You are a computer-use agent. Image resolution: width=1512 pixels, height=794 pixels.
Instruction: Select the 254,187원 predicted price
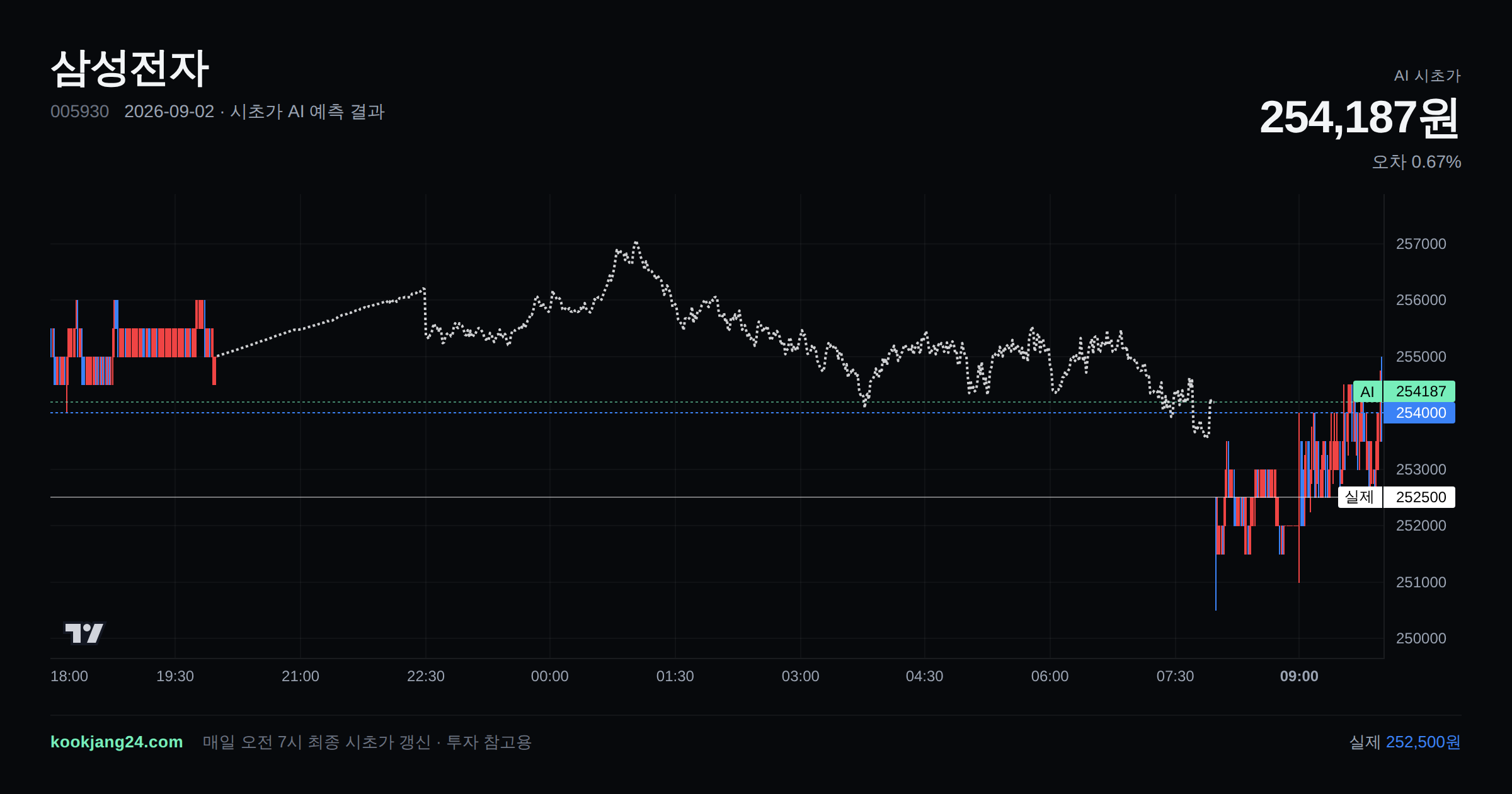[x=1360, y=117]
